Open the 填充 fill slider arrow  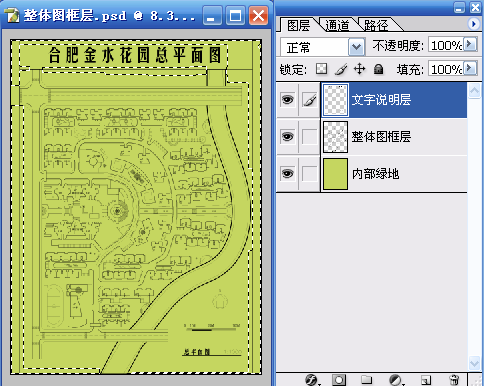[x=470, y=68]
